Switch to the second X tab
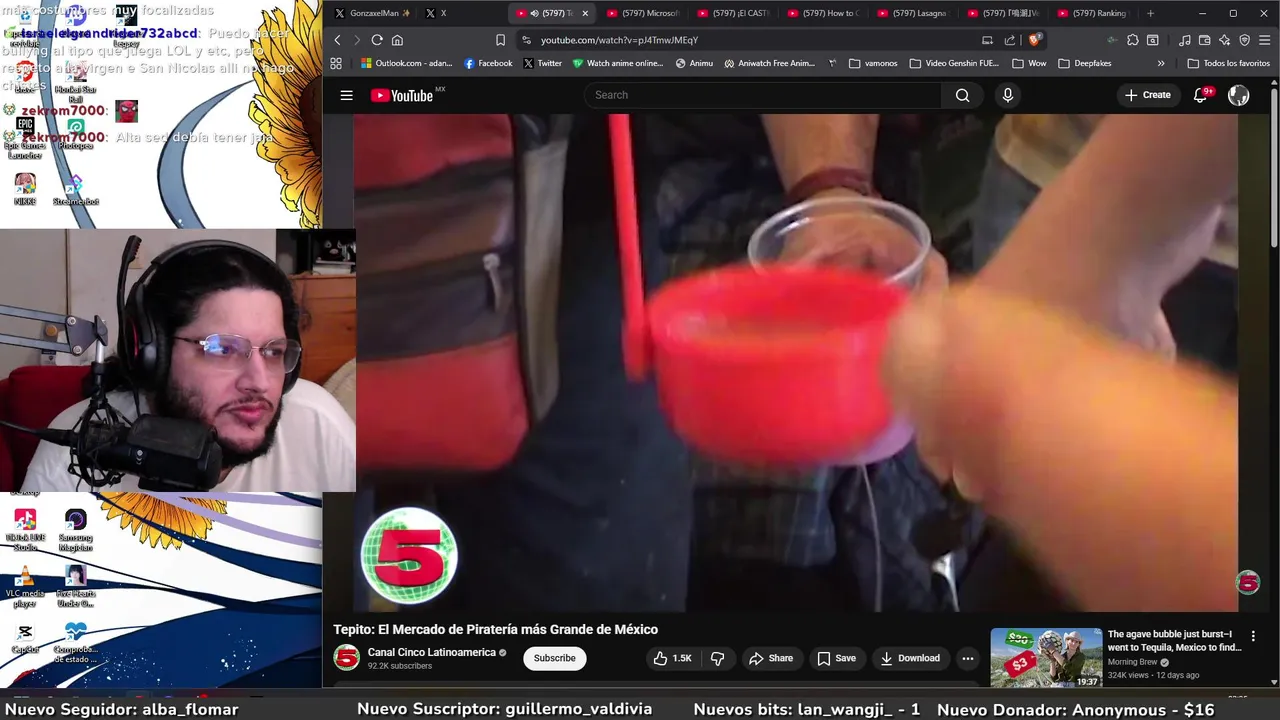Viewport: 1280px width, 720px height. 462,13
